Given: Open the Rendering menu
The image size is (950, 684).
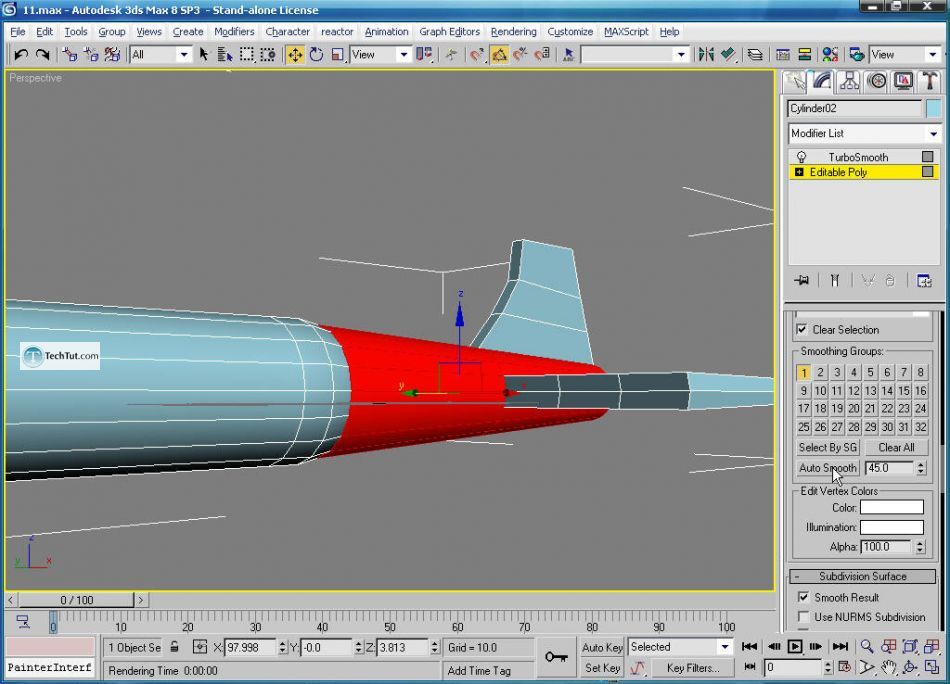Looking at the screenshot, I should pos(514,32).
